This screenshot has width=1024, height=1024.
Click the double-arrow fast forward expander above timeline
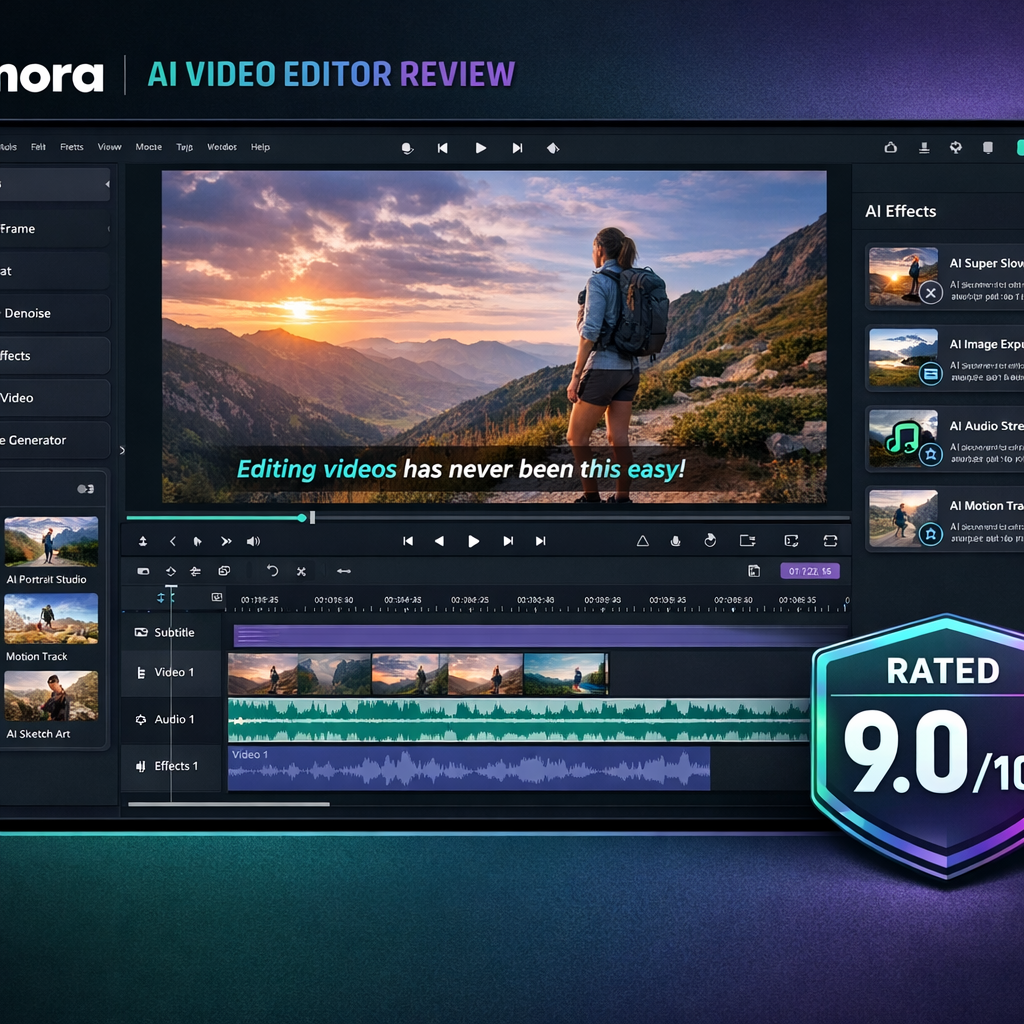(x=224, y=541)
